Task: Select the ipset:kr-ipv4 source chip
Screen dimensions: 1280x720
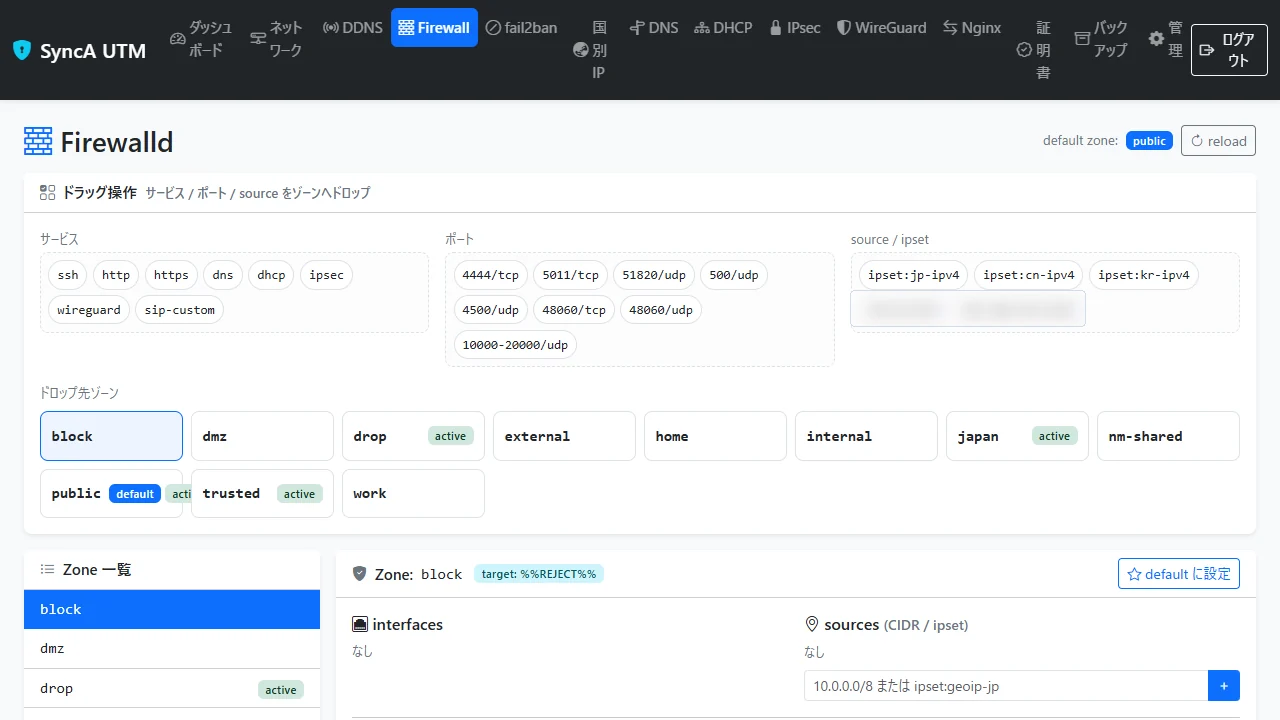Action: pyautogui.click(x=1144, y=275)
